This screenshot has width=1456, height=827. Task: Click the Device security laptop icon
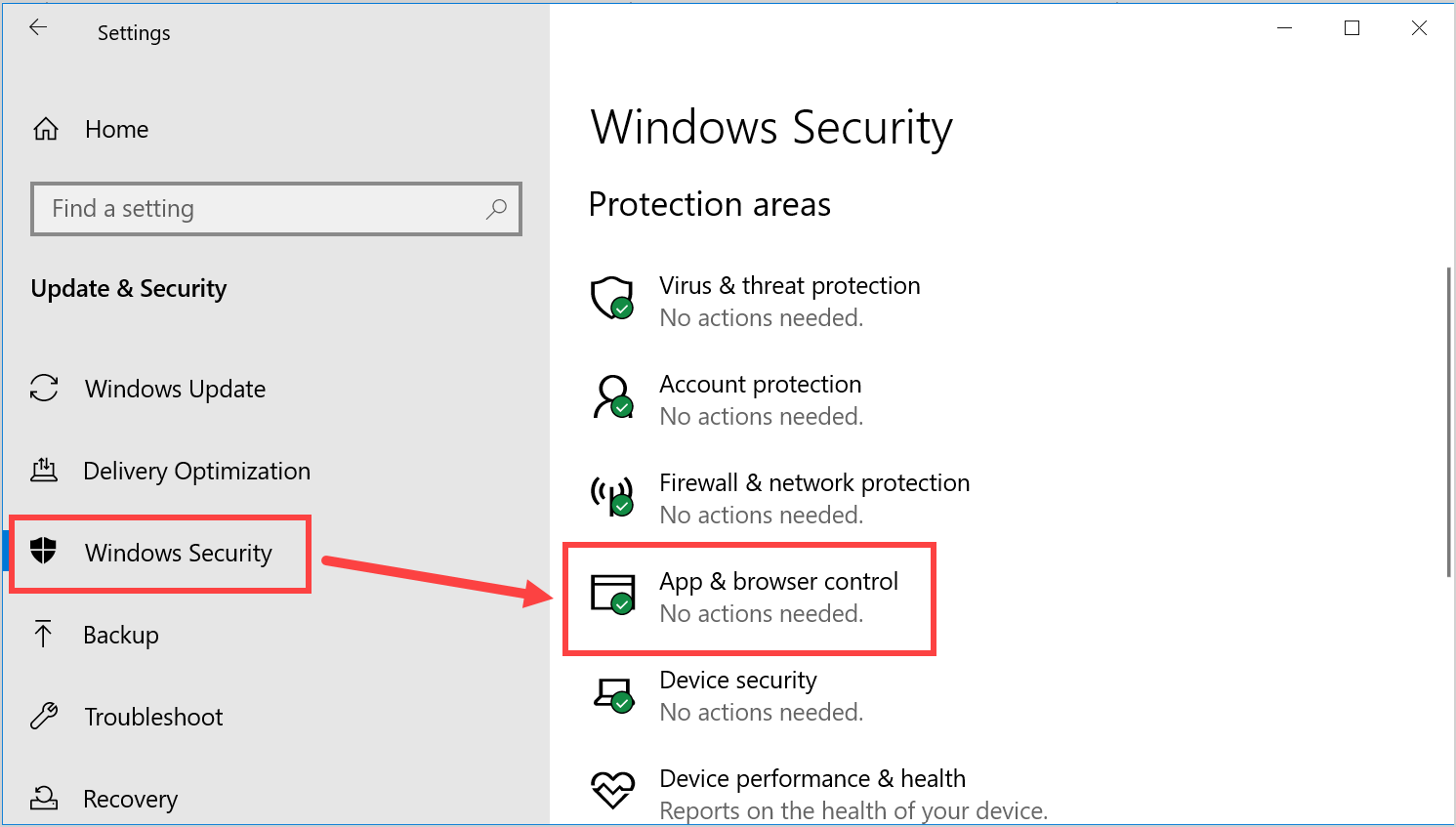pos(612,693)
